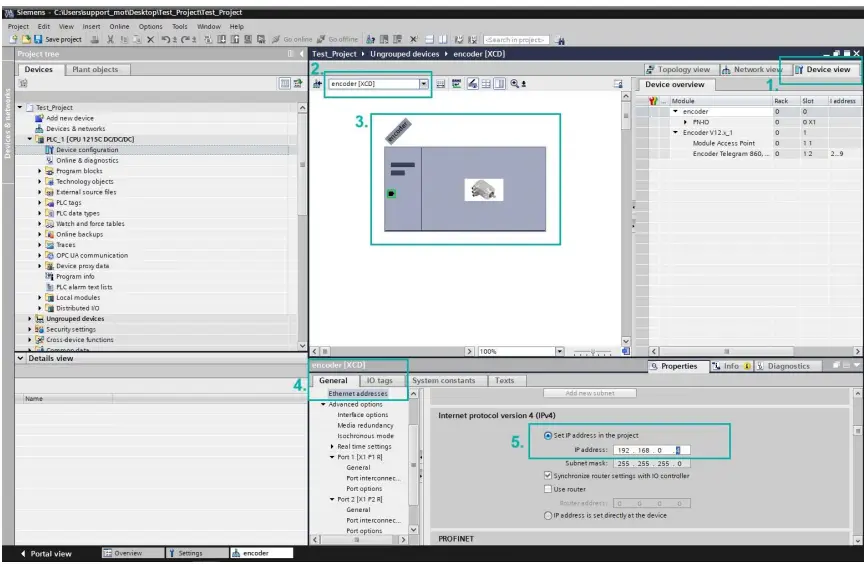Expand Real time settings in properties navigation

pos(332,447)
